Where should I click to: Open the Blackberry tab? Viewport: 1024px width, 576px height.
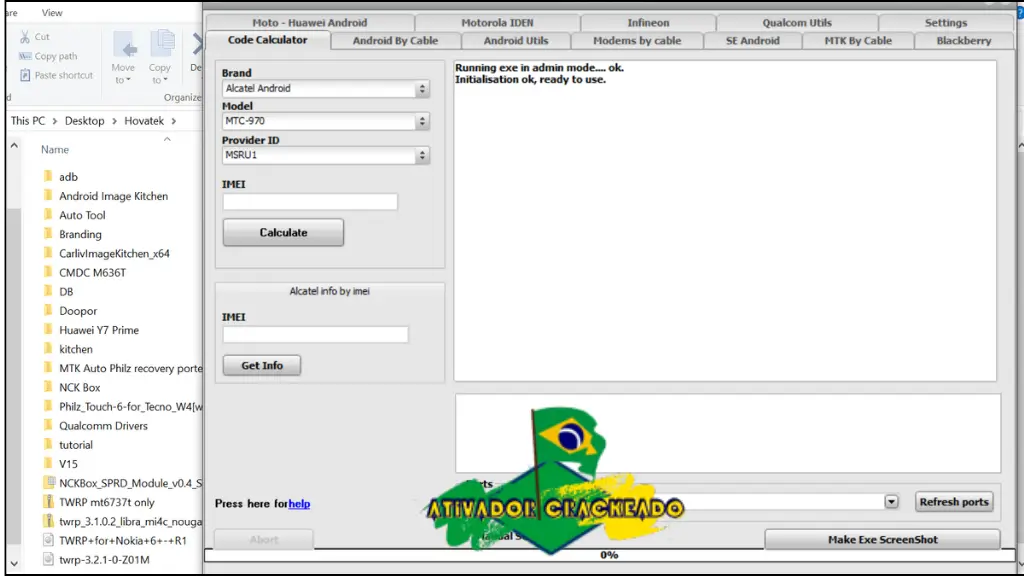click(963, 40)
